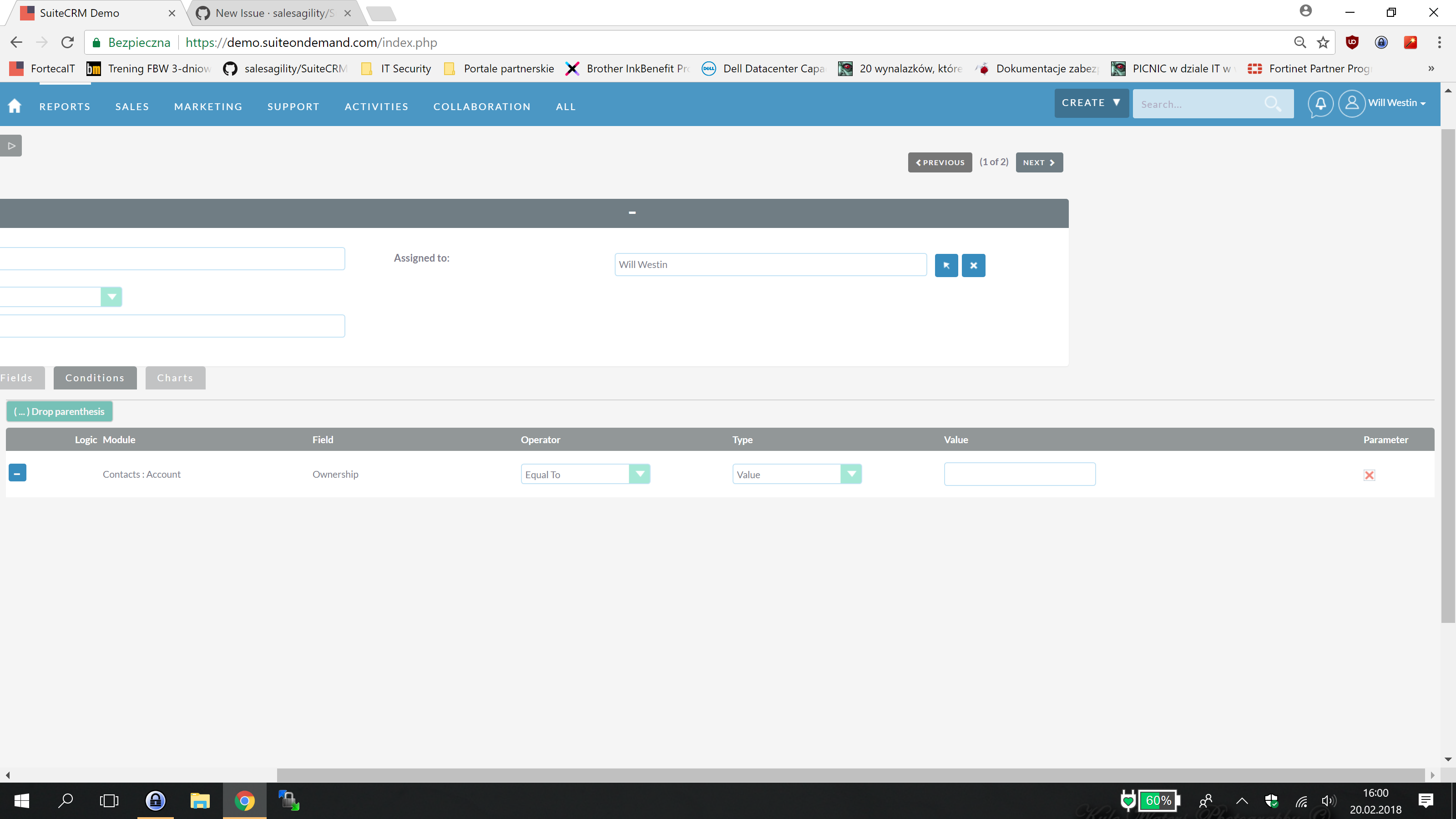Switch to the Charts tab
Image resolution: width=1456 pixels, height=819 pixels.
pyautogui.click(x=175, y=378)
